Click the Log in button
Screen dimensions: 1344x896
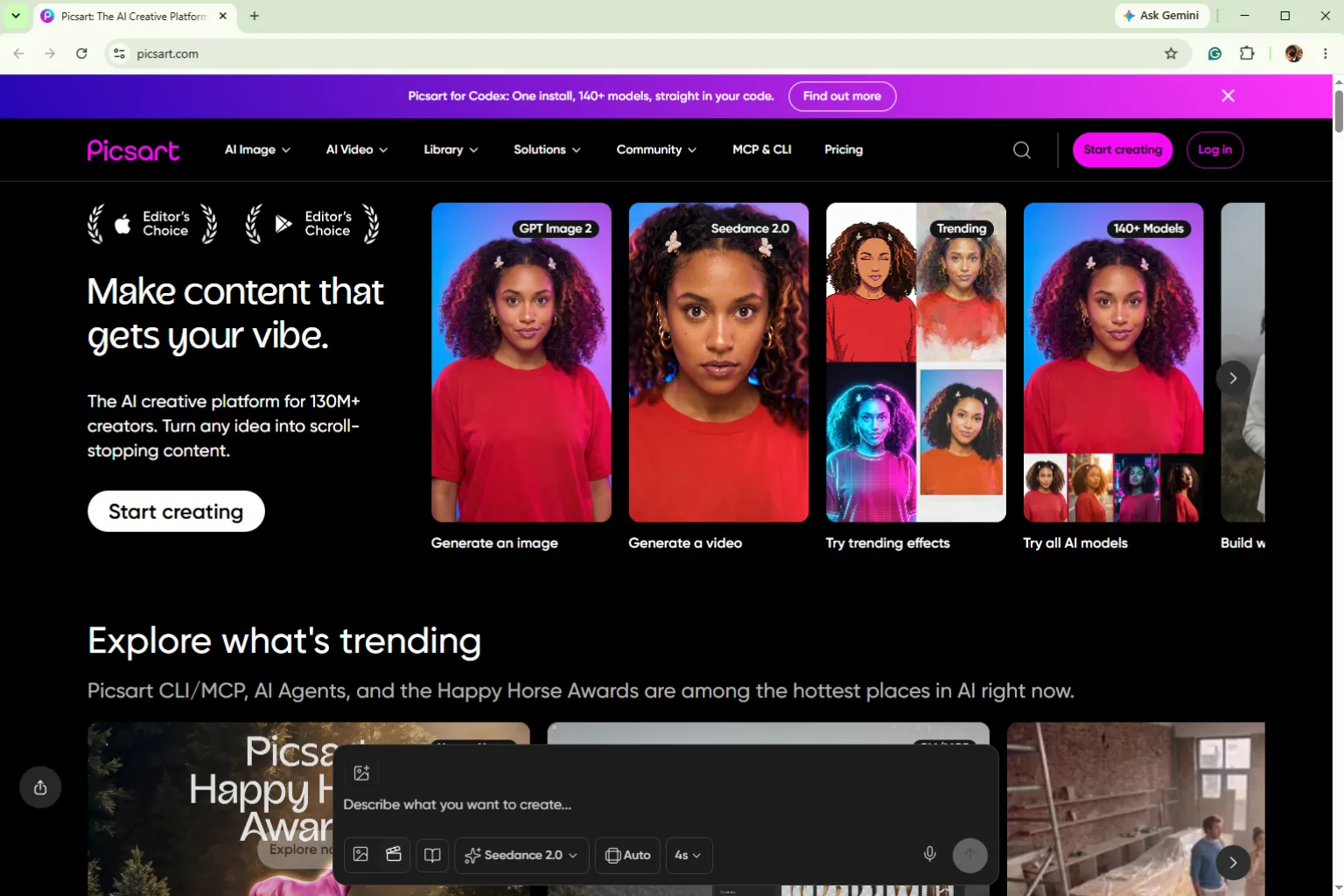pyautogui.click(x=1214, y=150)
